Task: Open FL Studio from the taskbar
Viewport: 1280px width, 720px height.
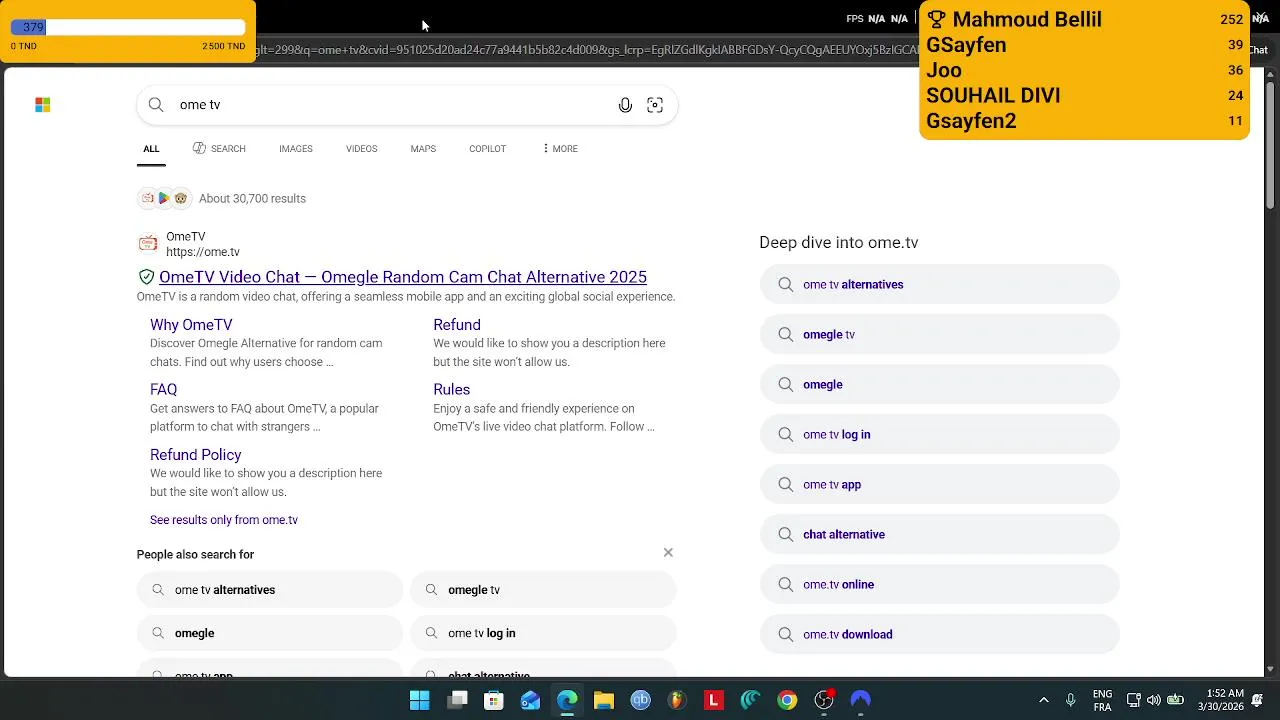Action: click(677, 700)
